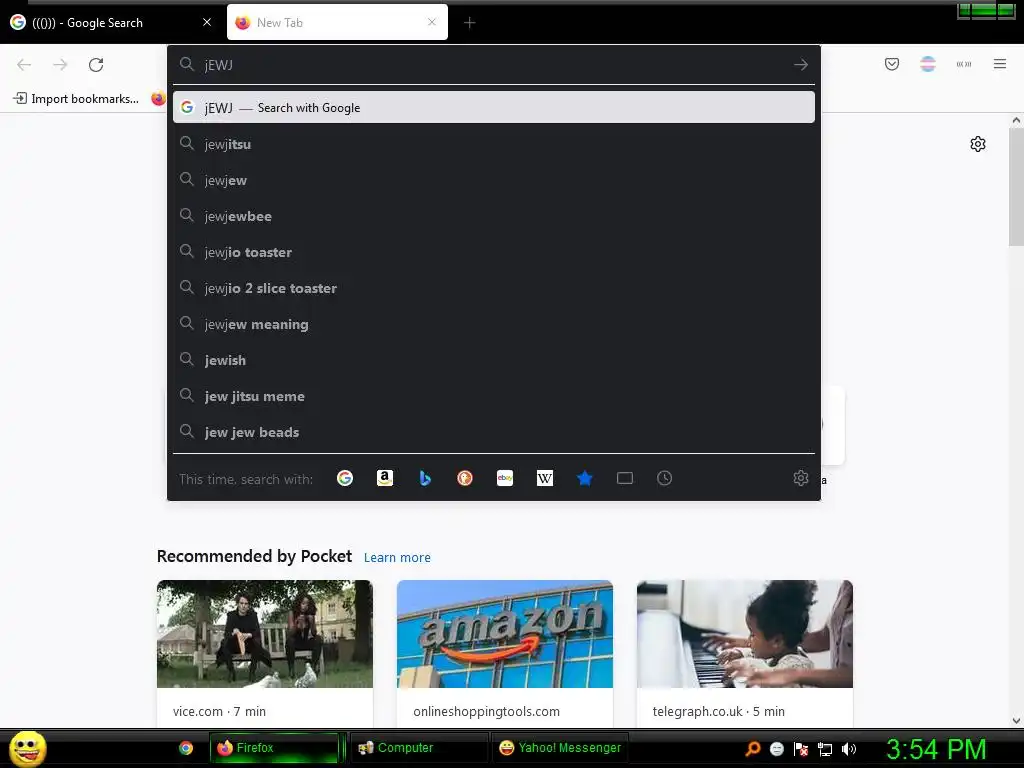Open the volume speaker tray icon
This screenshot has width=1024, height=768.
849,749
